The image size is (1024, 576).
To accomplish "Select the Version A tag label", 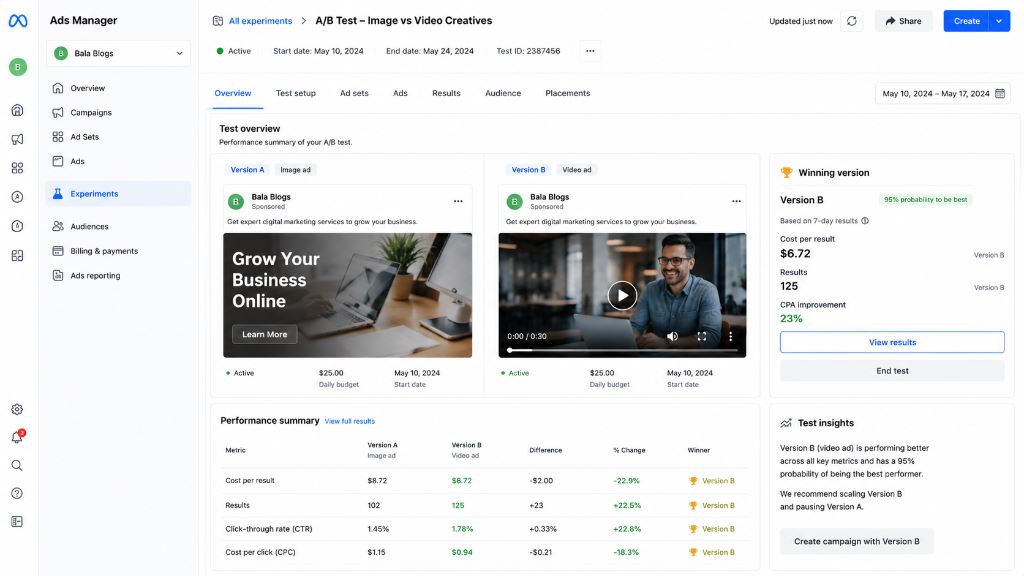I will pyautogui.click(x=248, y=170).
